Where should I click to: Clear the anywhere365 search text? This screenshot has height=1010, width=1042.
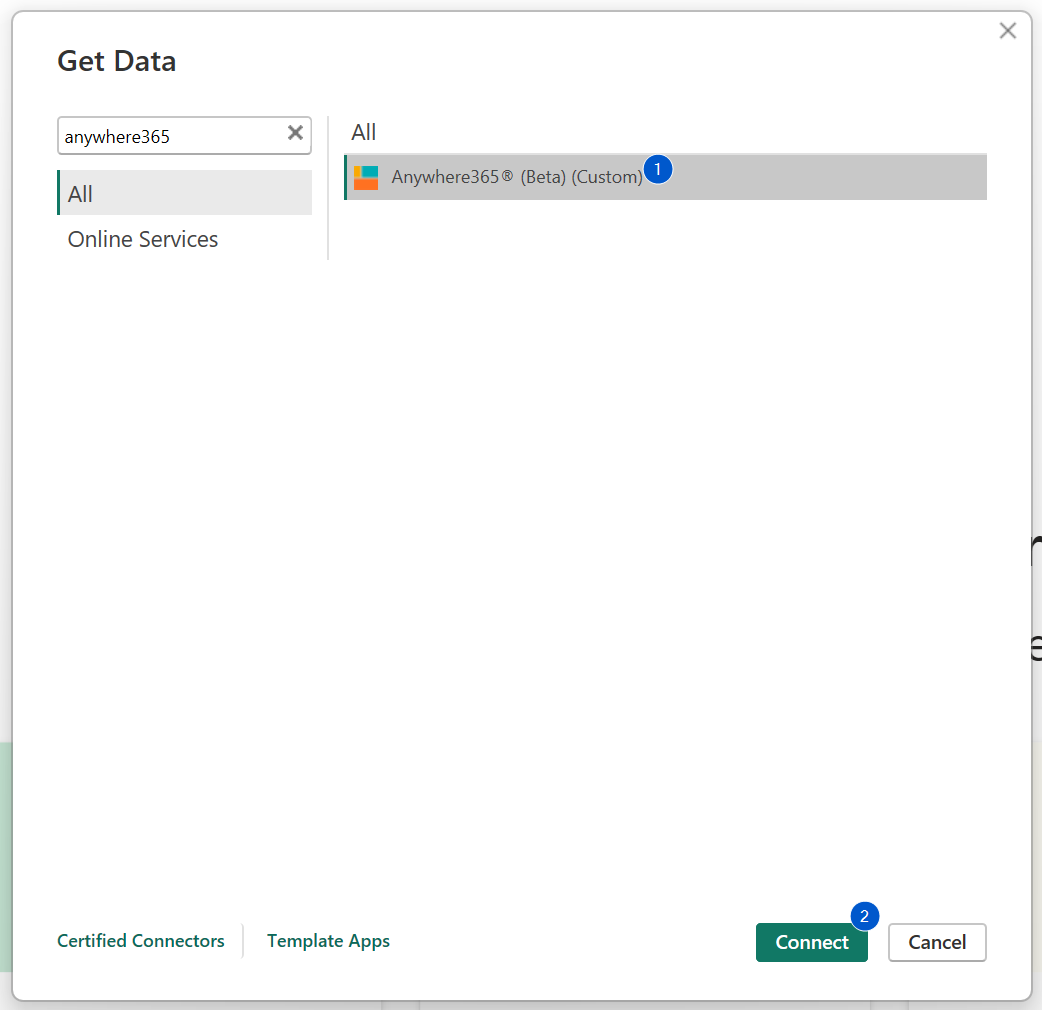(x=295, y=133)
